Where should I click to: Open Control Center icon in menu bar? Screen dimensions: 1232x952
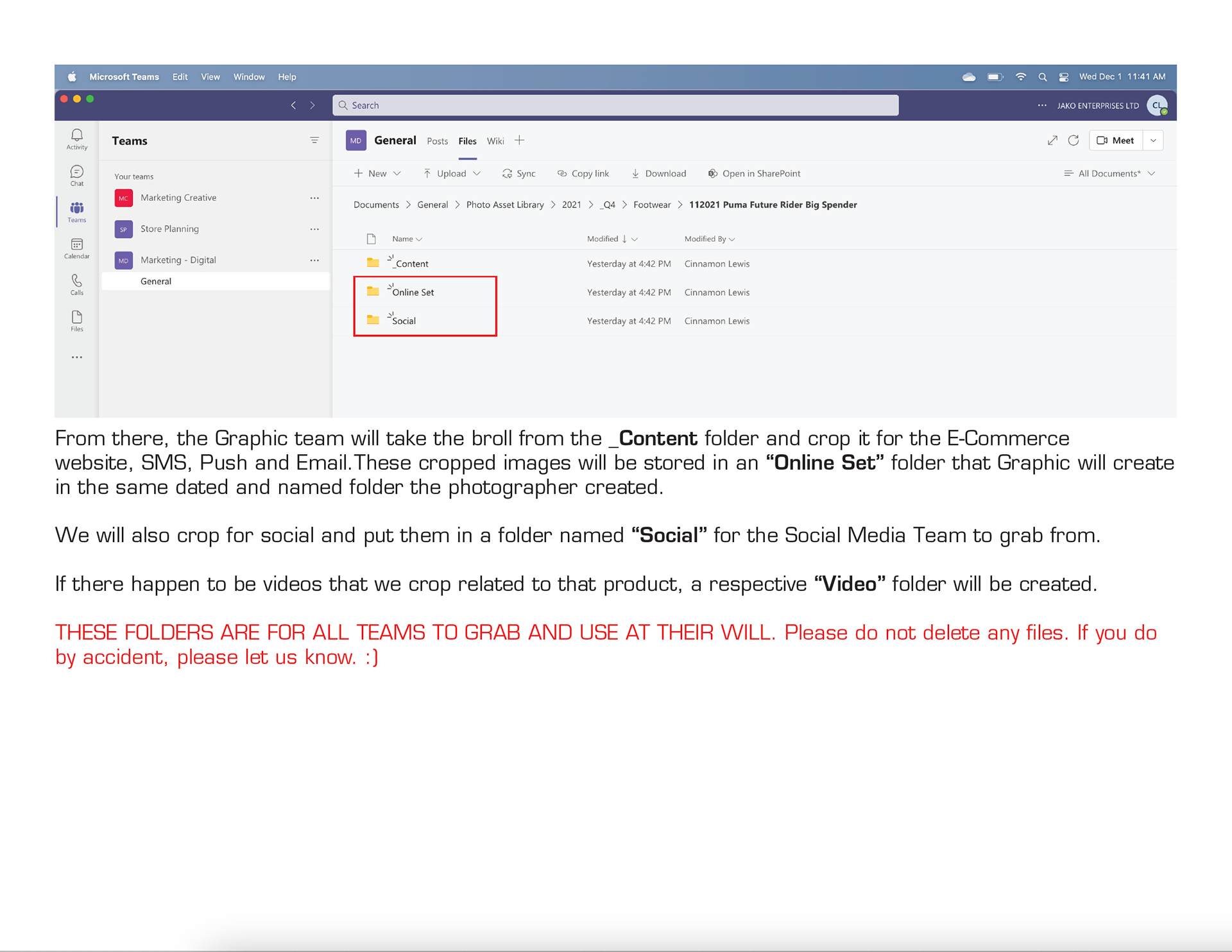point(1063,77)
